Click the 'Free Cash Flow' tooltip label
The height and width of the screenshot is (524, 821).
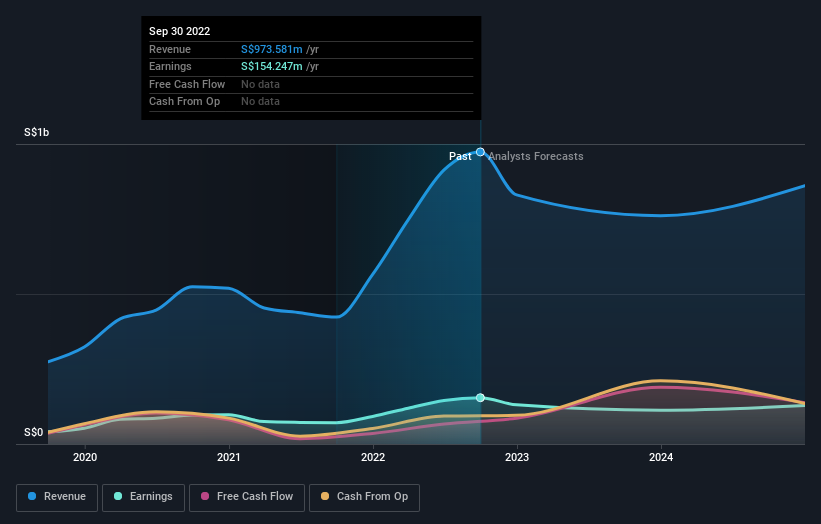[x=187, y=84]
